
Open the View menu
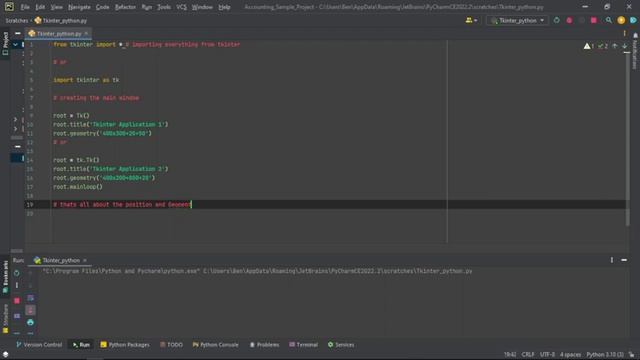coord(56,7)
